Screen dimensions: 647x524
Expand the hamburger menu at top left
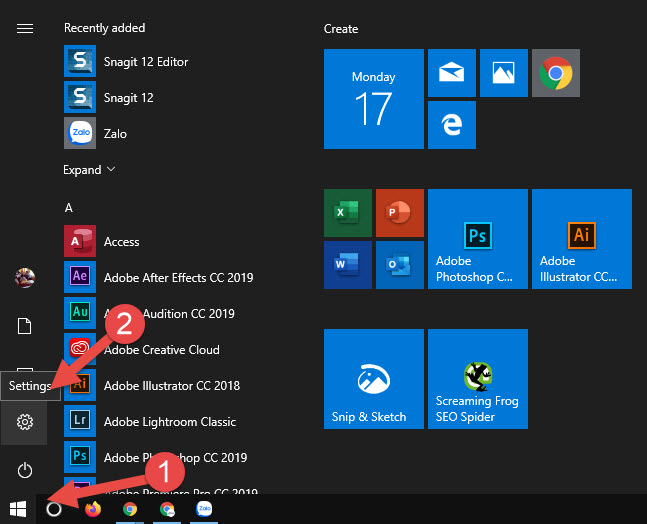click(24, 28)
